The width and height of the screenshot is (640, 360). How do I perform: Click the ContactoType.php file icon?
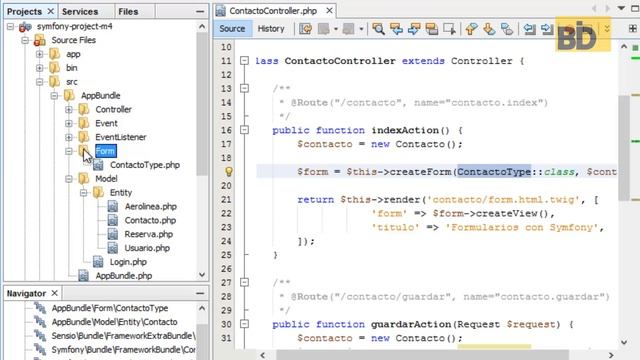[x=98, y=165]
